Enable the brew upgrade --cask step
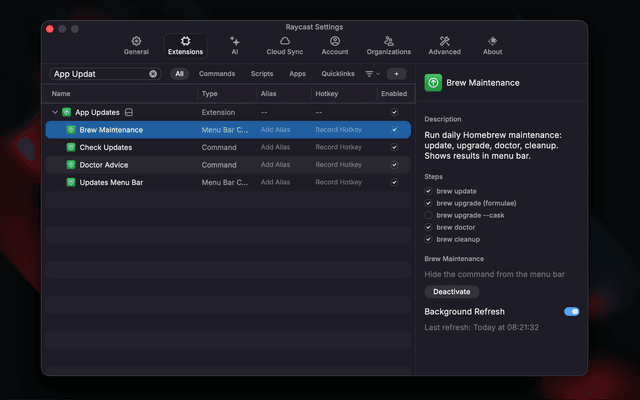Screen dimensions: 640x400 point(428,215)
